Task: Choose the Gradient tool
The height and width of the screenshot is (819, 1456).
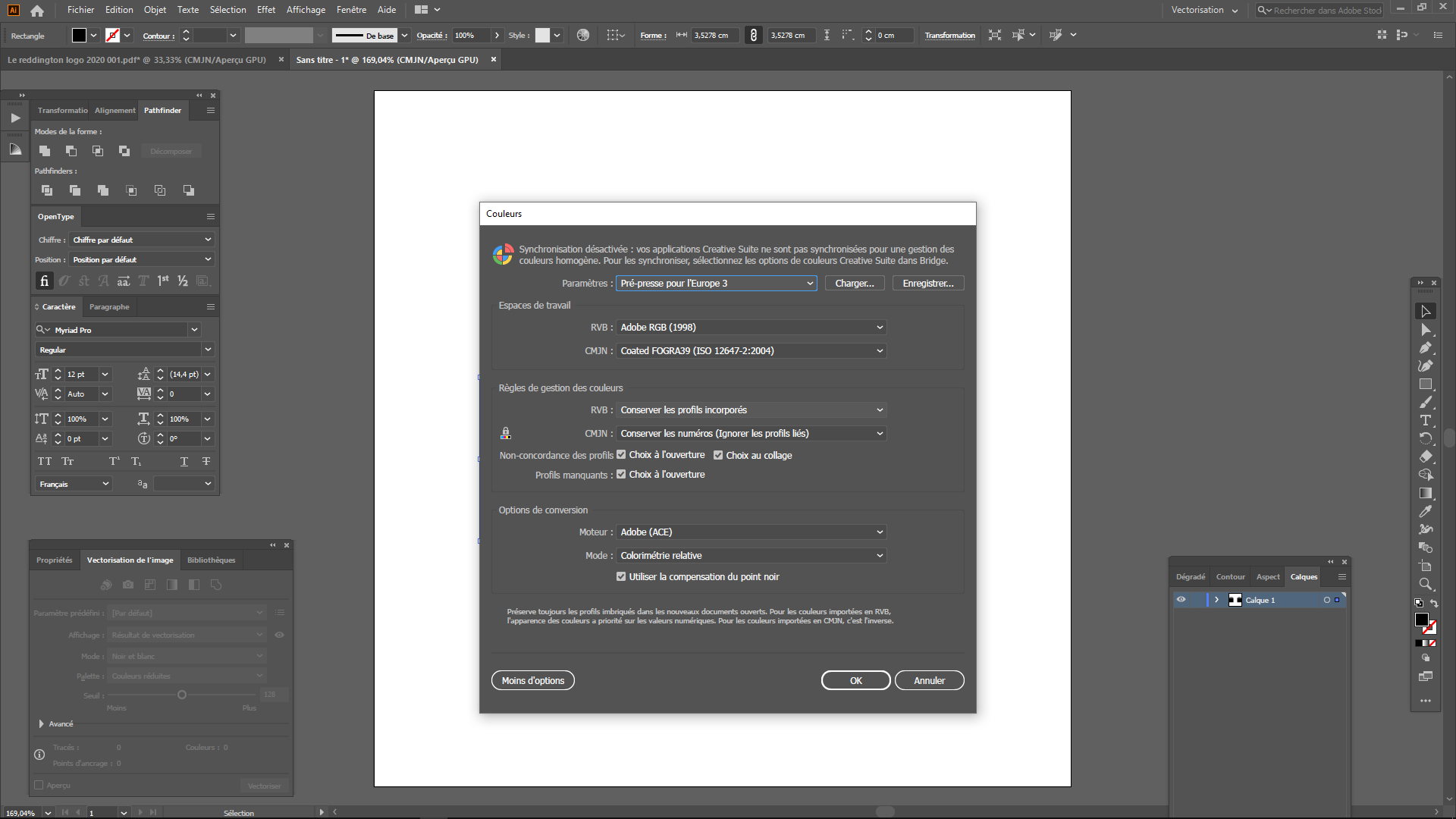Action: click(1426, 494)
